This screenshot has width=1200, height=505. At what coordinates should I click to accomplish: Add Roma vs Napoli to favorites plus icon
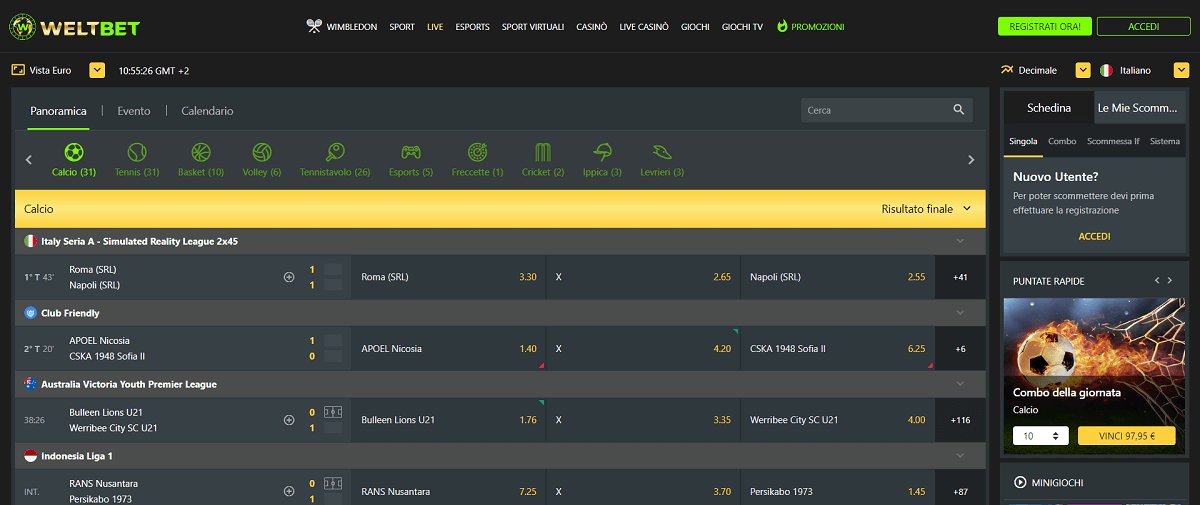click(289, 277)
